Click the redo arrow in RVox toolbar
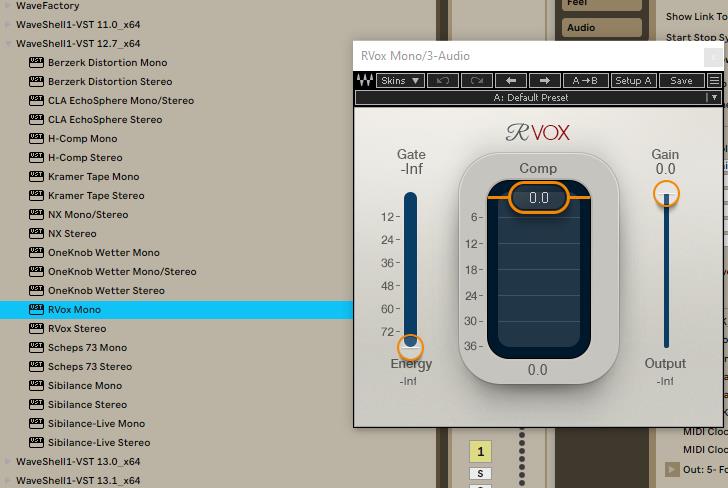The width and height of the screenshot is (728, 488). [x=477, y=80]
